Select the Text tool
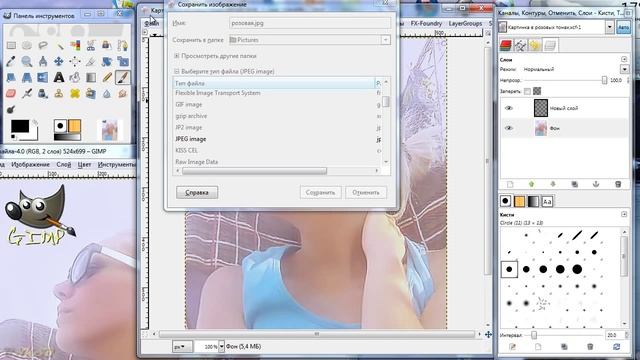 click(59, 77)
